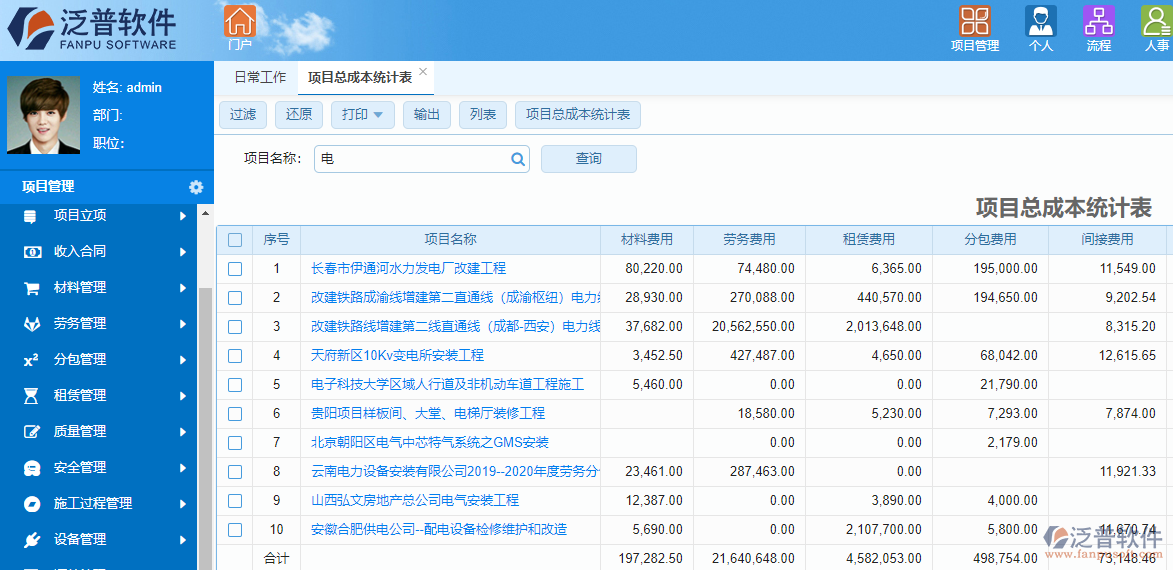Click the sidebar settings gear icon
The height and width of the screenshot is (570, 1173).
[196, 187]
